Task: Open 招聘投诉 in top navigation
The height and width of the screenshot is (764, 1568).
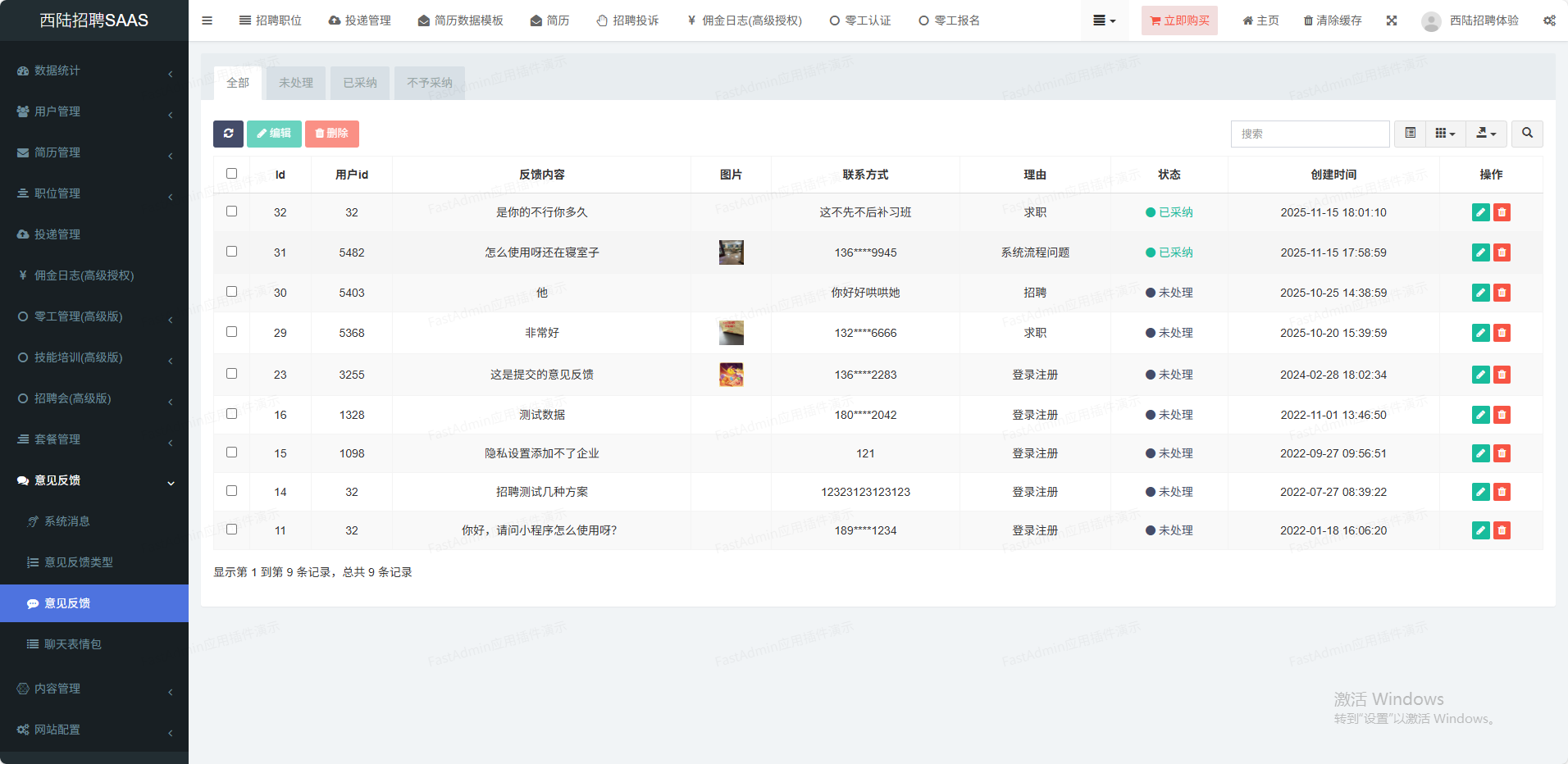Action: tap(627, 20)
